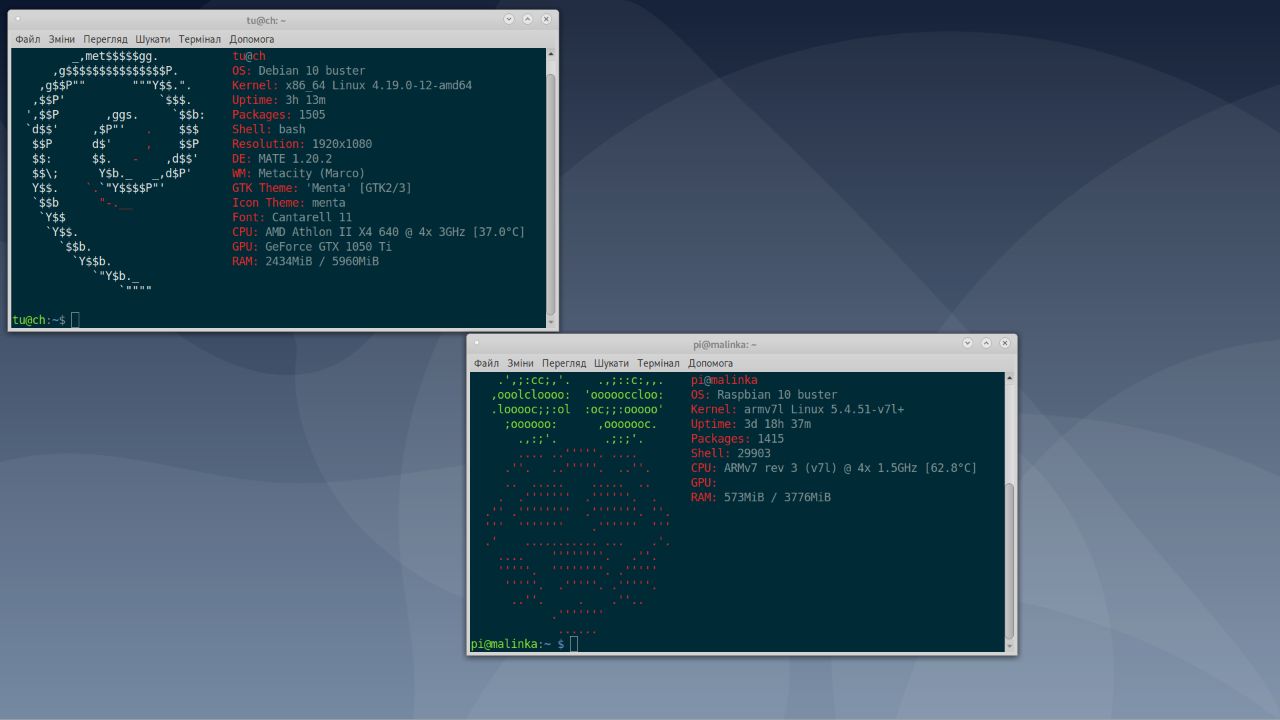Click DE value 'MATE 1.20.2'
The image size is (1280, 720).
(x=295, y=159)
